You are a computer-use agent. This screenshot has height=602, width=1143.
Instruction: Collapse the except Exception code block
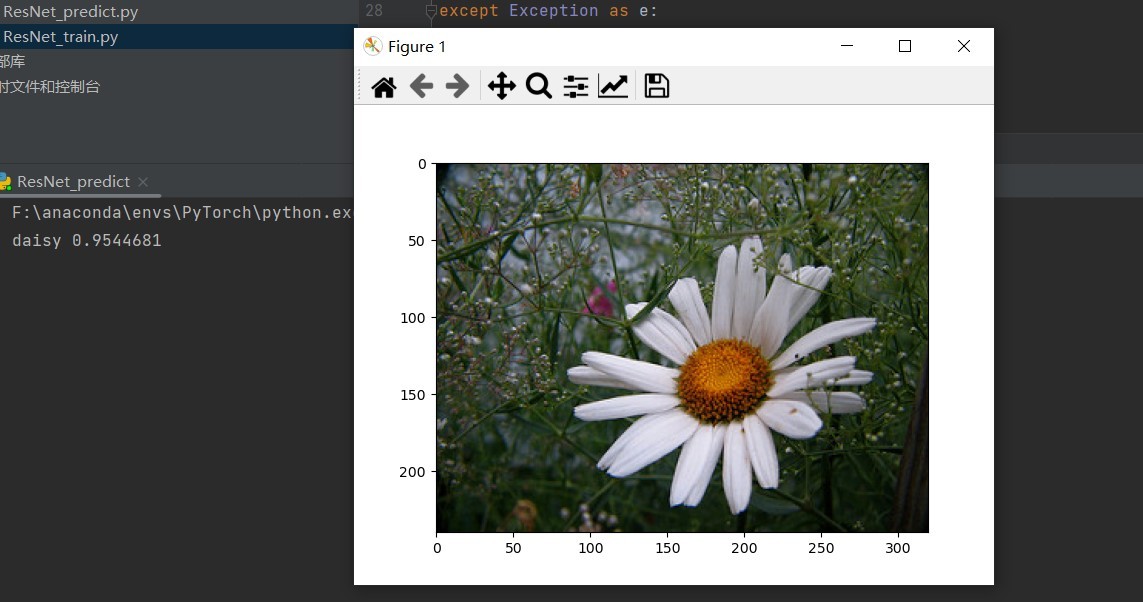(x=430, y=10)
